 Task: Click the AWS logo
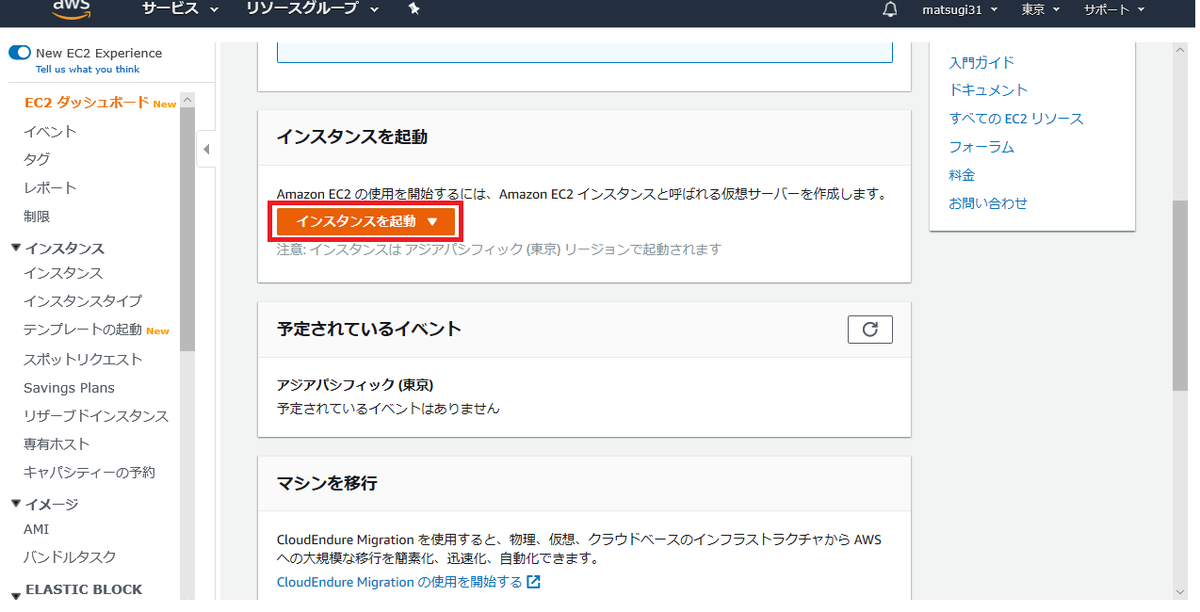[72, 8]
